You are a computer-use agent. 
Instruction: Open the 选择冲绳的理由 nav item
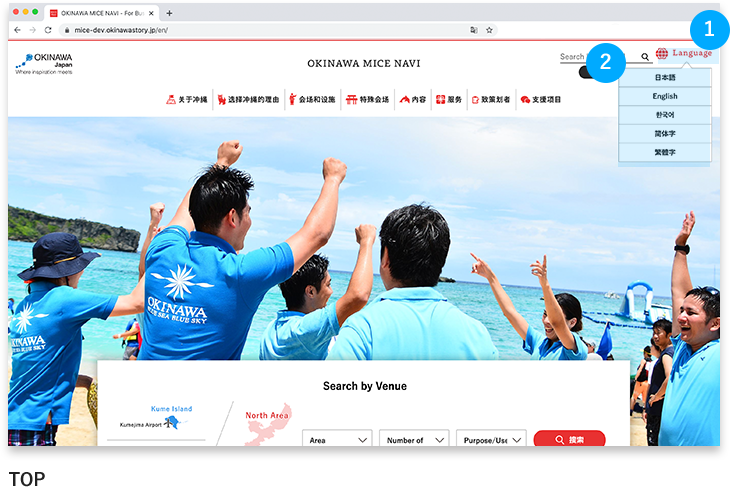249,99
